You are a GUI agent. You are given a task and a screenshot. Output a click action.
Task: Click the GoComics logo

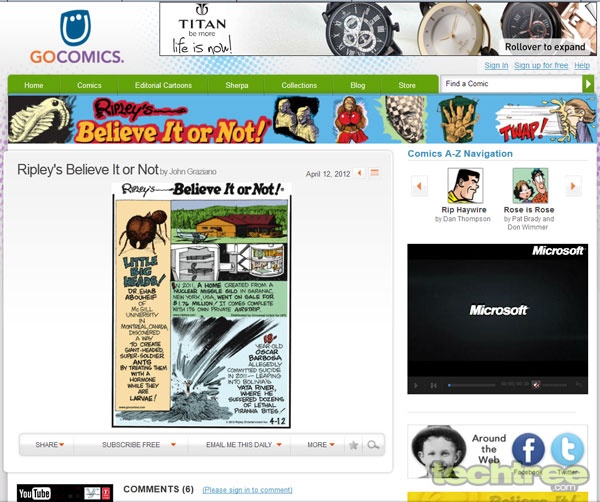(77, 37)
